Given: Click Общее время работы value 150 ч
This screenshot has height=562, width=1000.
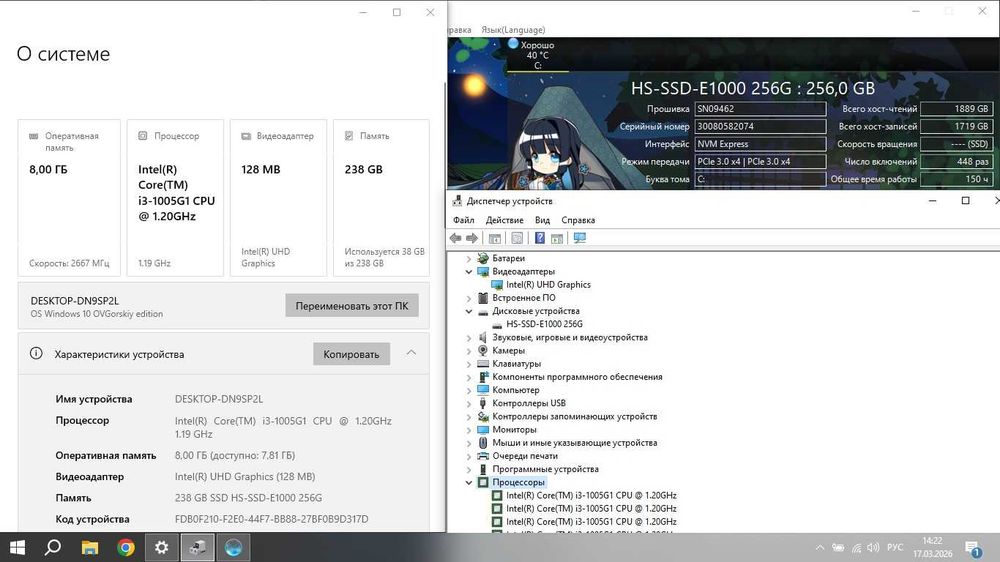Looking at the screenshot, I should [956, 179].
